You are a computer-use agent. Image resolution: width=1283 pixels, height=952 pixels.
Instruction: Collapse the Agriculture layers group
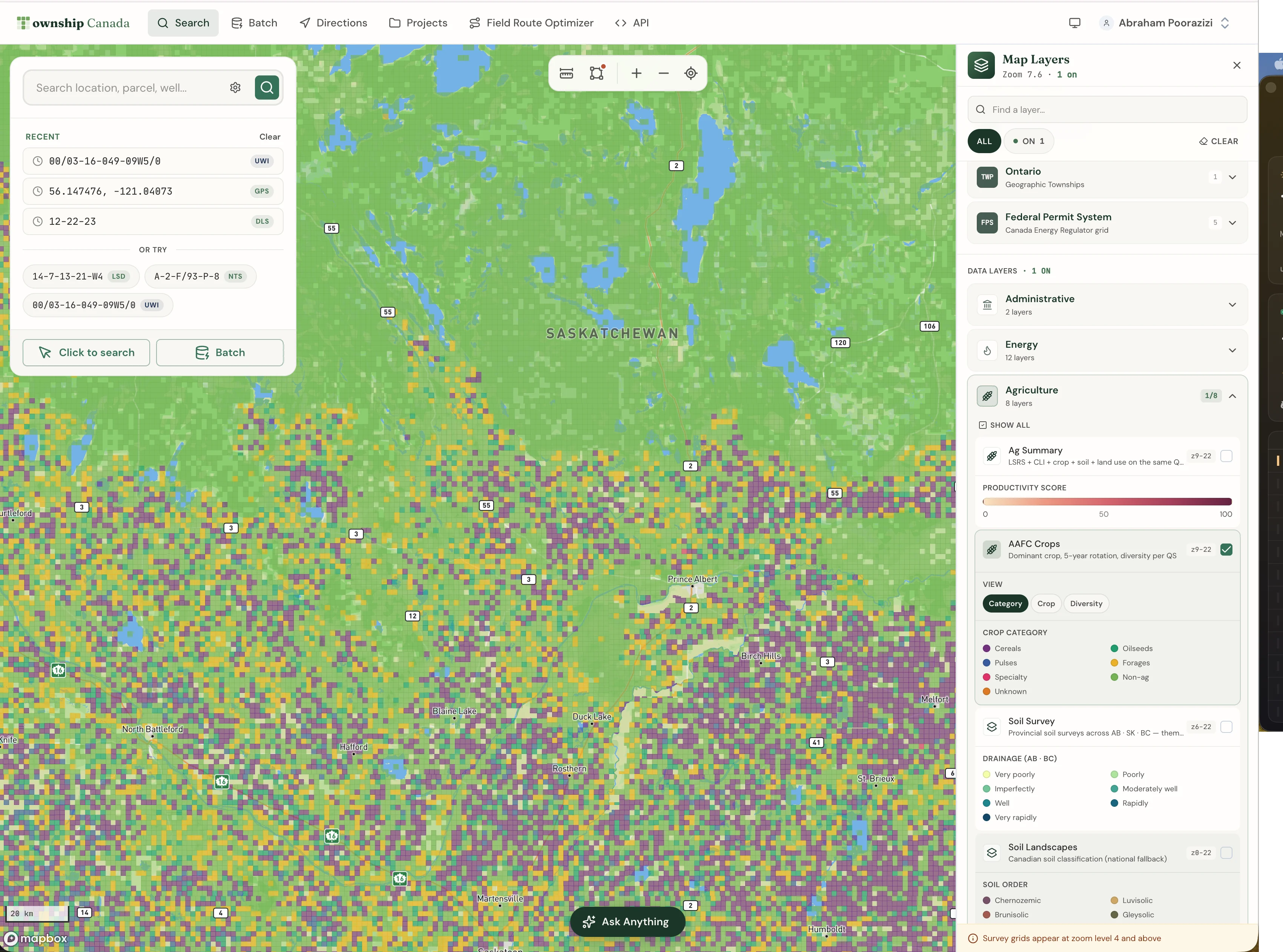pyautogui.click(x=1232, y=396)
